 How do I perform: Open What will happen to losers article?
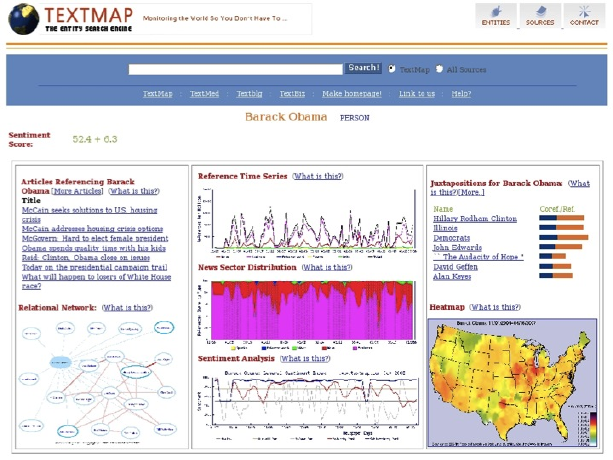(x=96, y=281)
